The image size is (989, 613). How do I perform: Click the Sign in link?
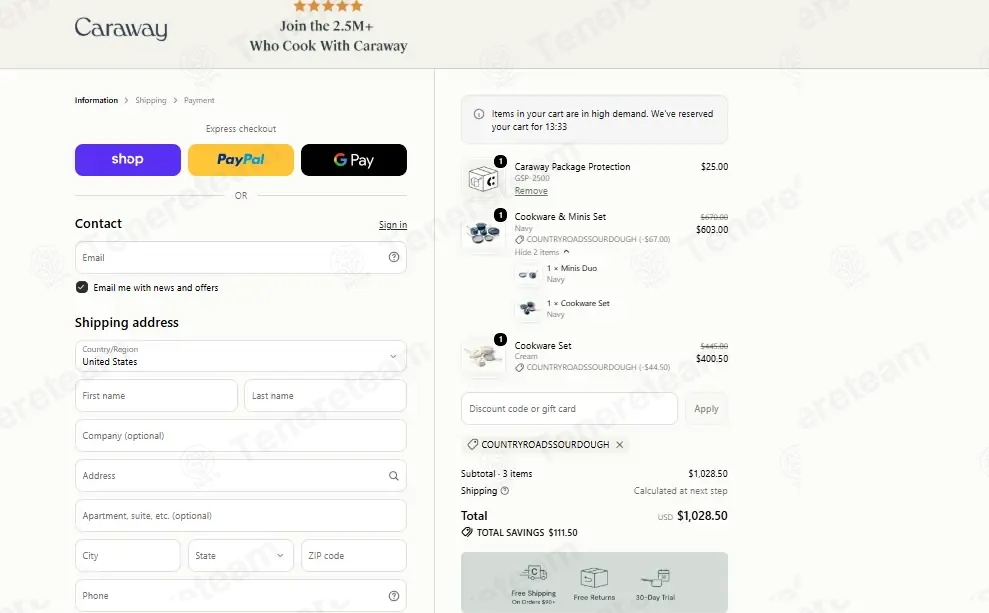393,225
